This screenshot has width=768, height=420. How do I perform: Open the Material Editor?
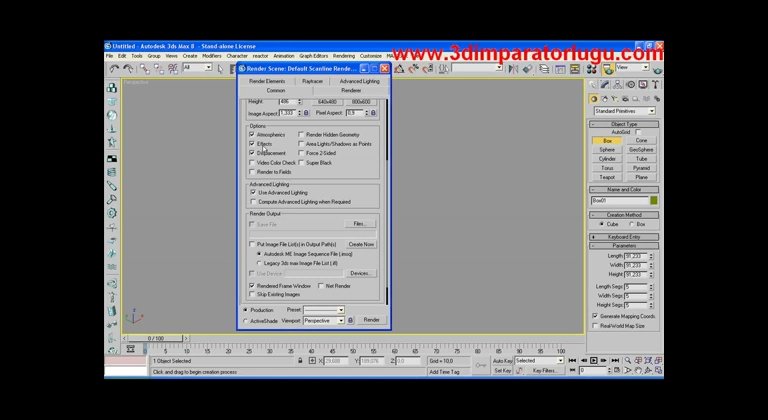[x=591, y=69]
